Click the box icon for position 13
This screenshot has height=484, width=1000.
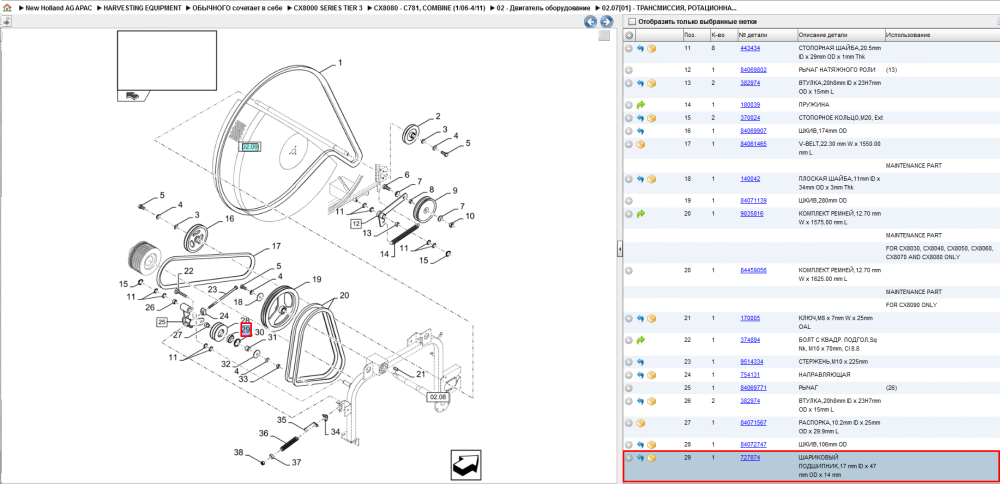pyautogui.click(x=652, y=84)
